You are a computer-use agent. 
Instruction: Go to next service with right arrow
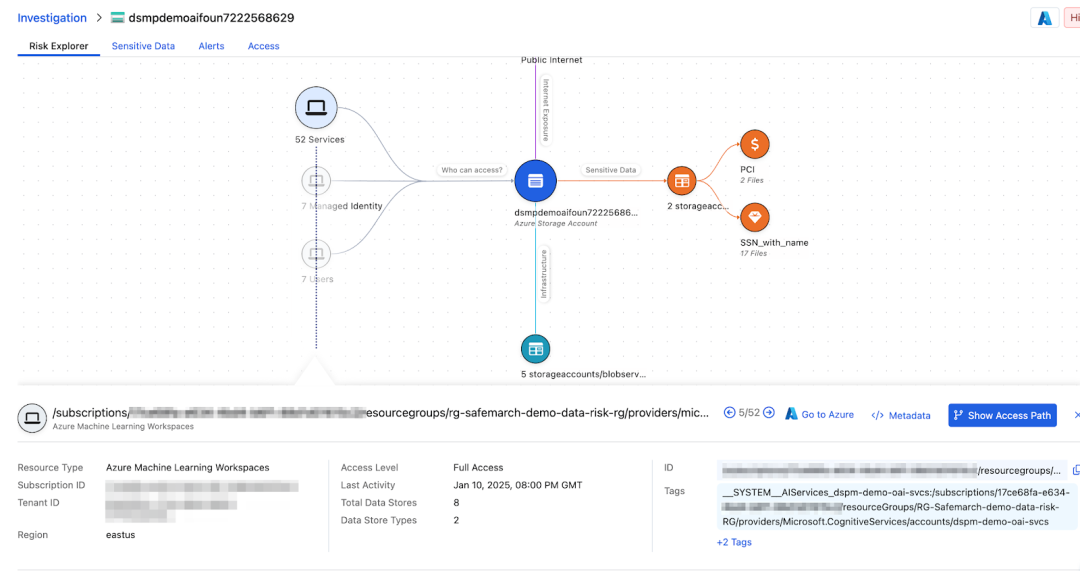click(769, 413)
